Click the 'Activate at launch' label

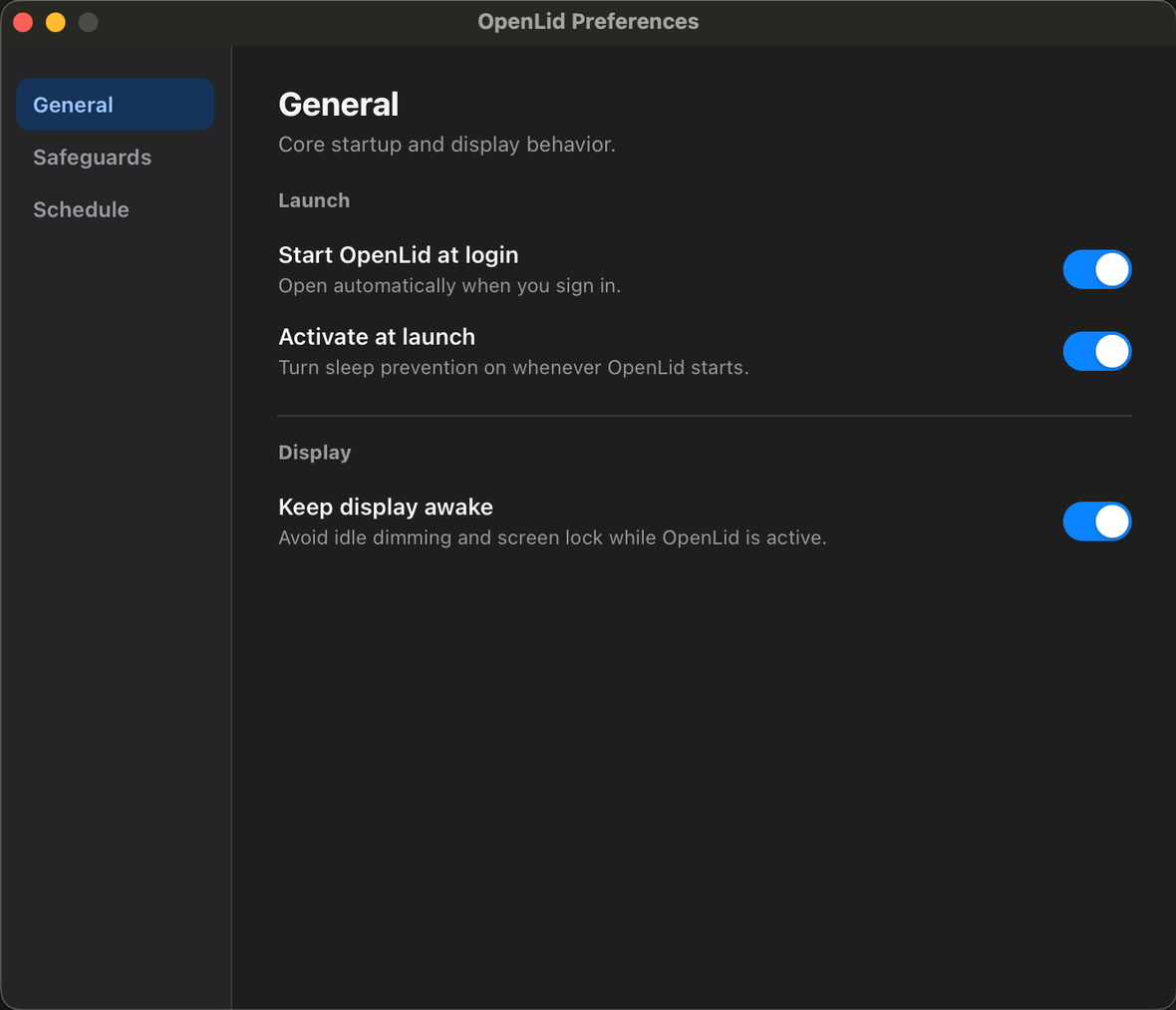pyautogui.click(x=377, y=337)
